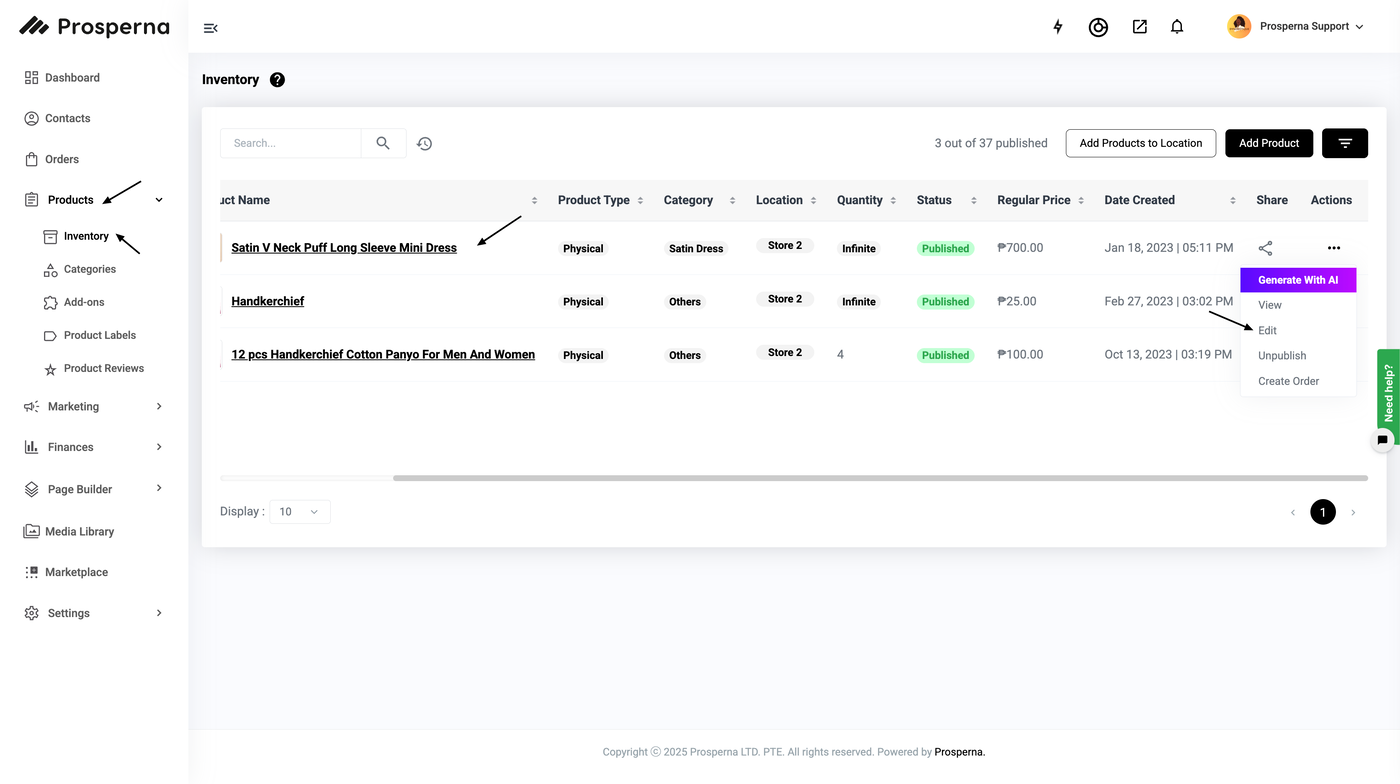Open the inventory history clock icon
The height and width of the screenshot is (784, 1400).
coord(425,144)
